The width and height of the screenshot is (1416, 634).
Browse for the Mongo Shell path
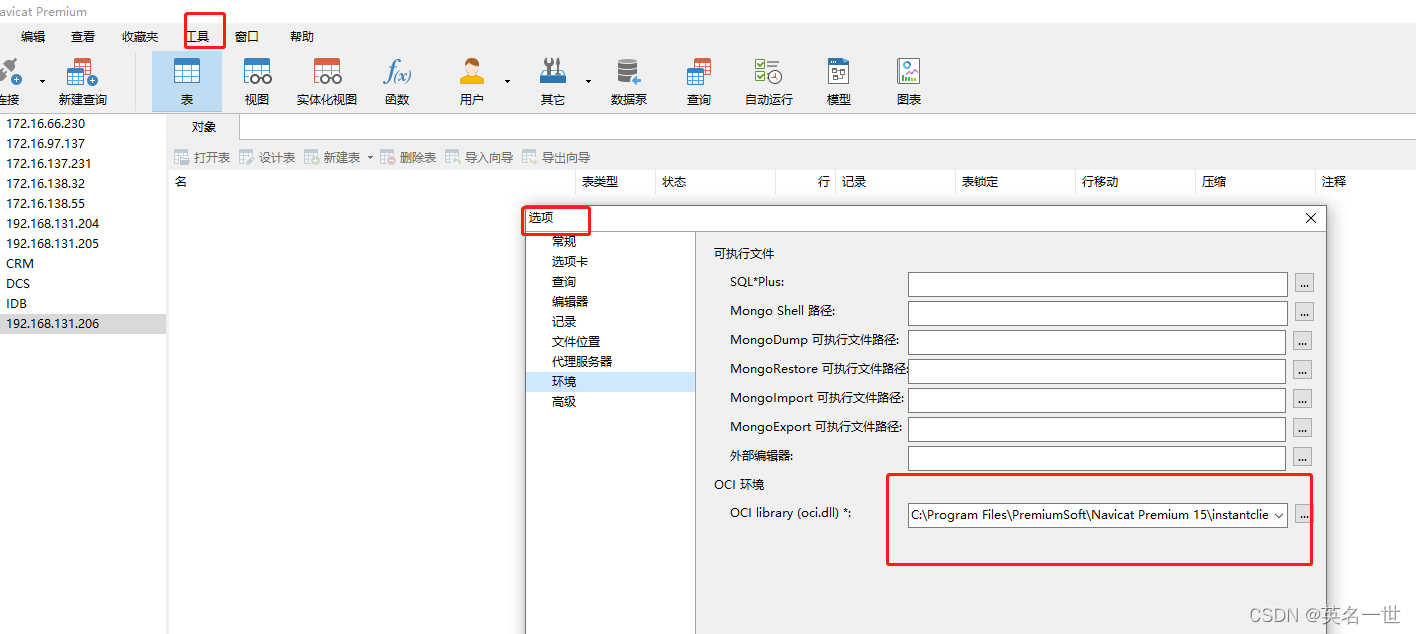[x=1304, y=312]
